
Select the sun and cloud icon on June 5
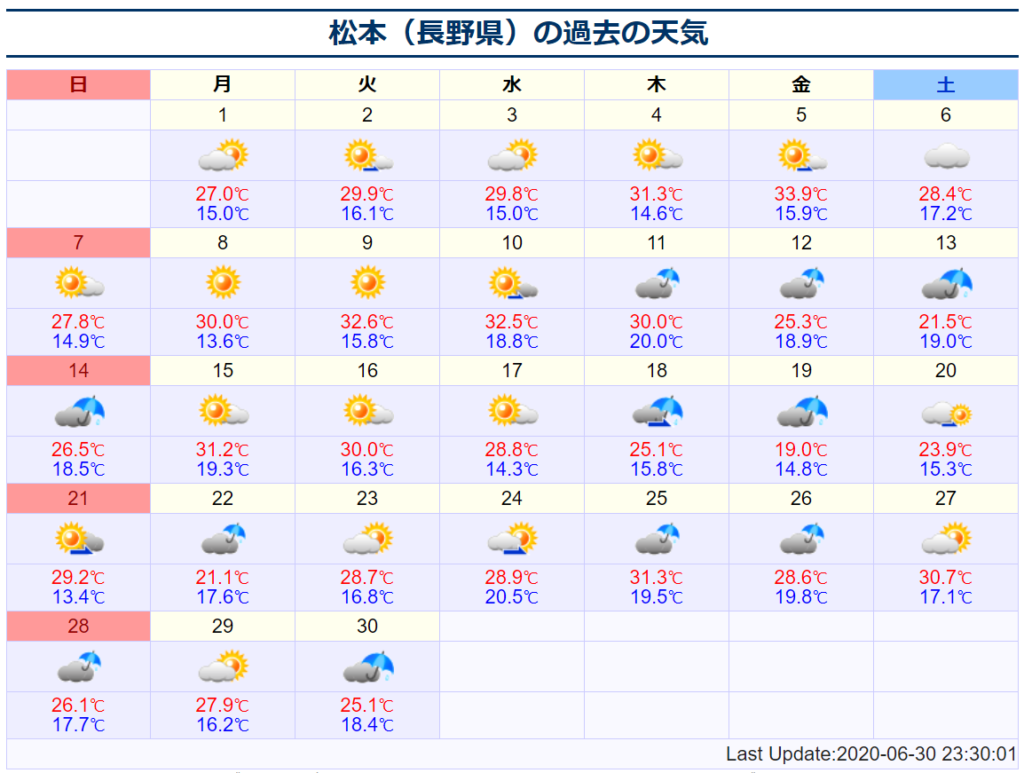pyautogui.click(x=801, y=155)
